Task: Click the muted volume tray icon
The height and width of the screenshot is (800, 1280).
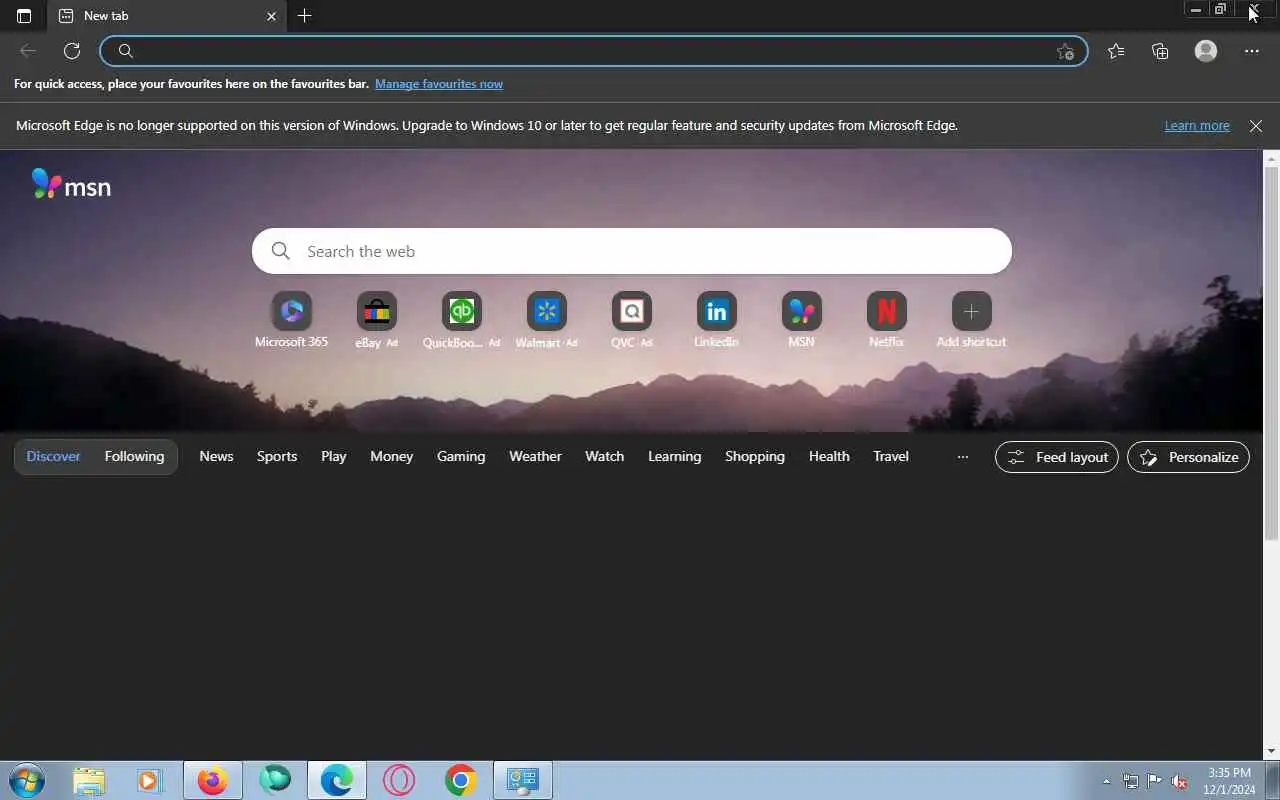Action: point(1180,781)
